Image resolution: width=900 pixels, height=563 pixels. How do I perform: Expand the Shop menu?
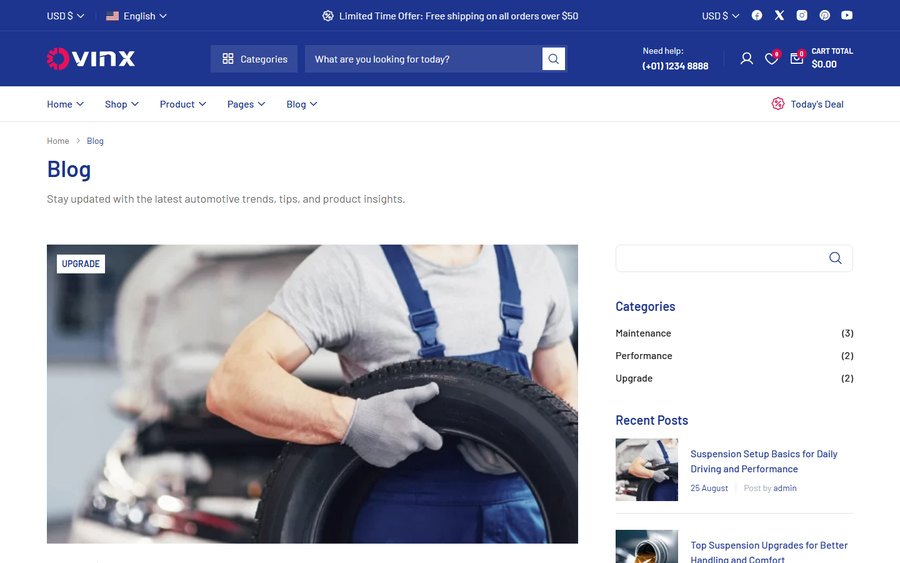point(122,104)
